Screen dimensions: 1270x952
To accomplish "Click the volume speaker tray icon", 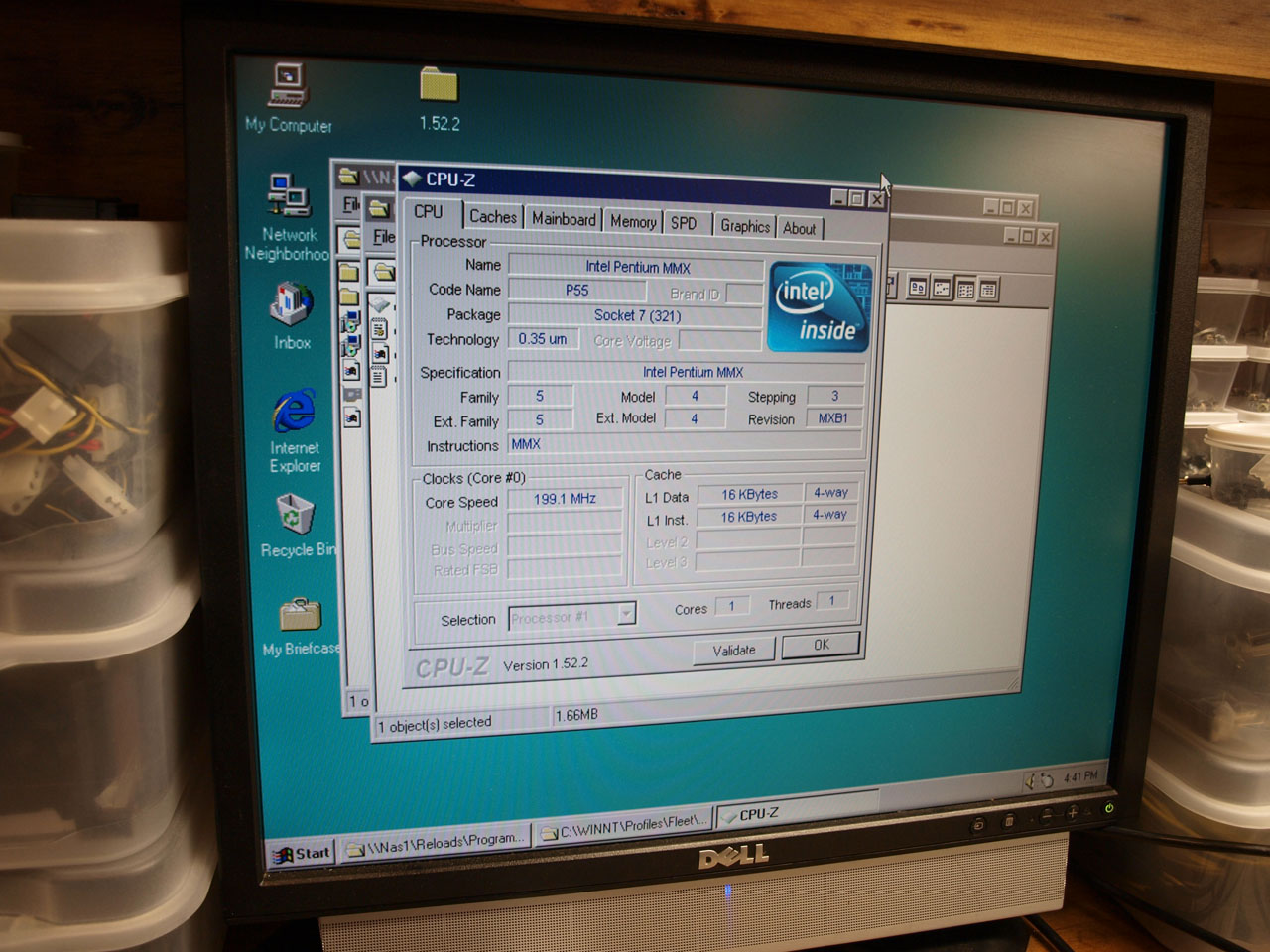I will [1029, 780].
